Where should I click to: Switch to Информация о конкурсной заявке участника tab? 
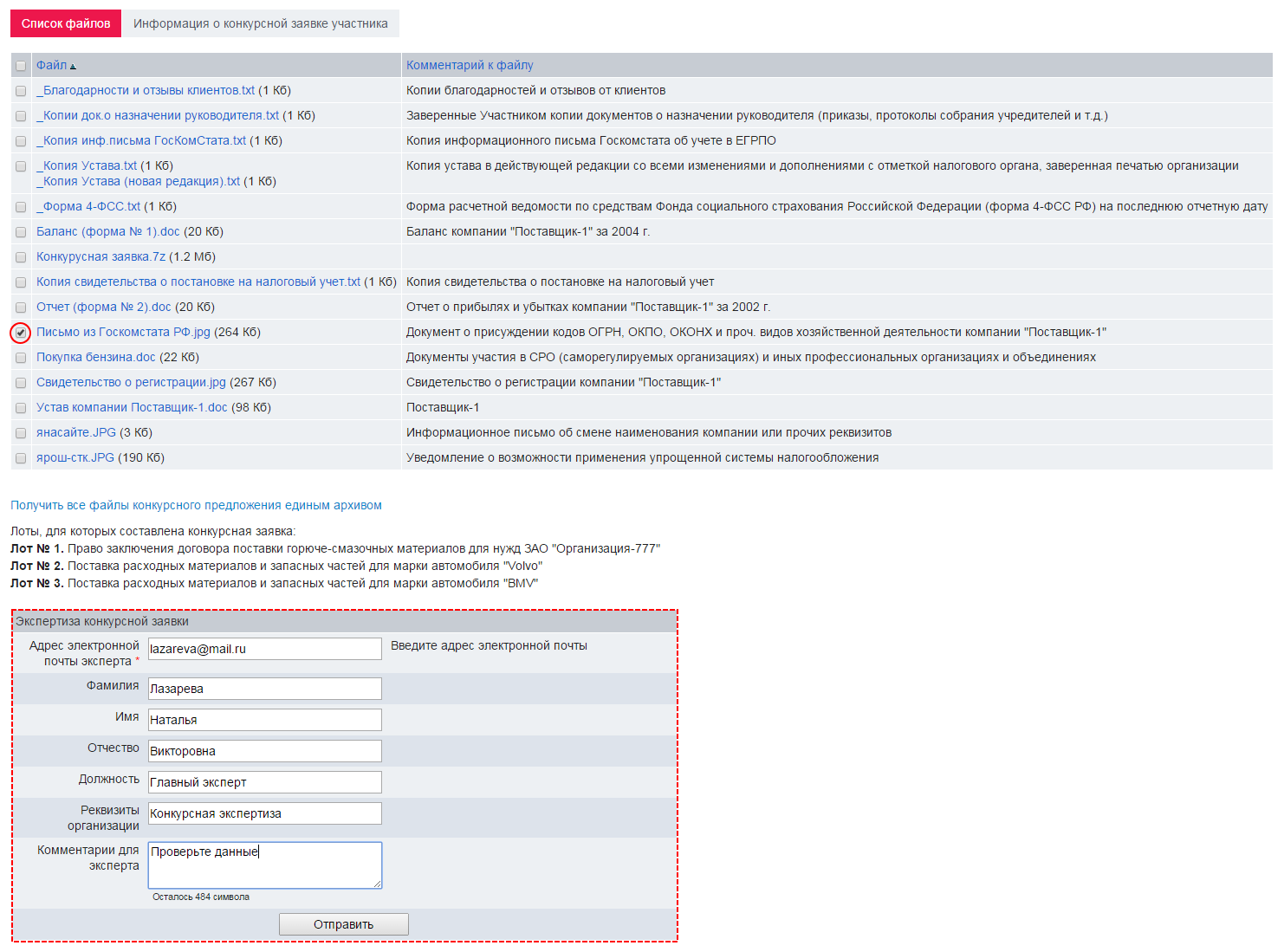260,23
